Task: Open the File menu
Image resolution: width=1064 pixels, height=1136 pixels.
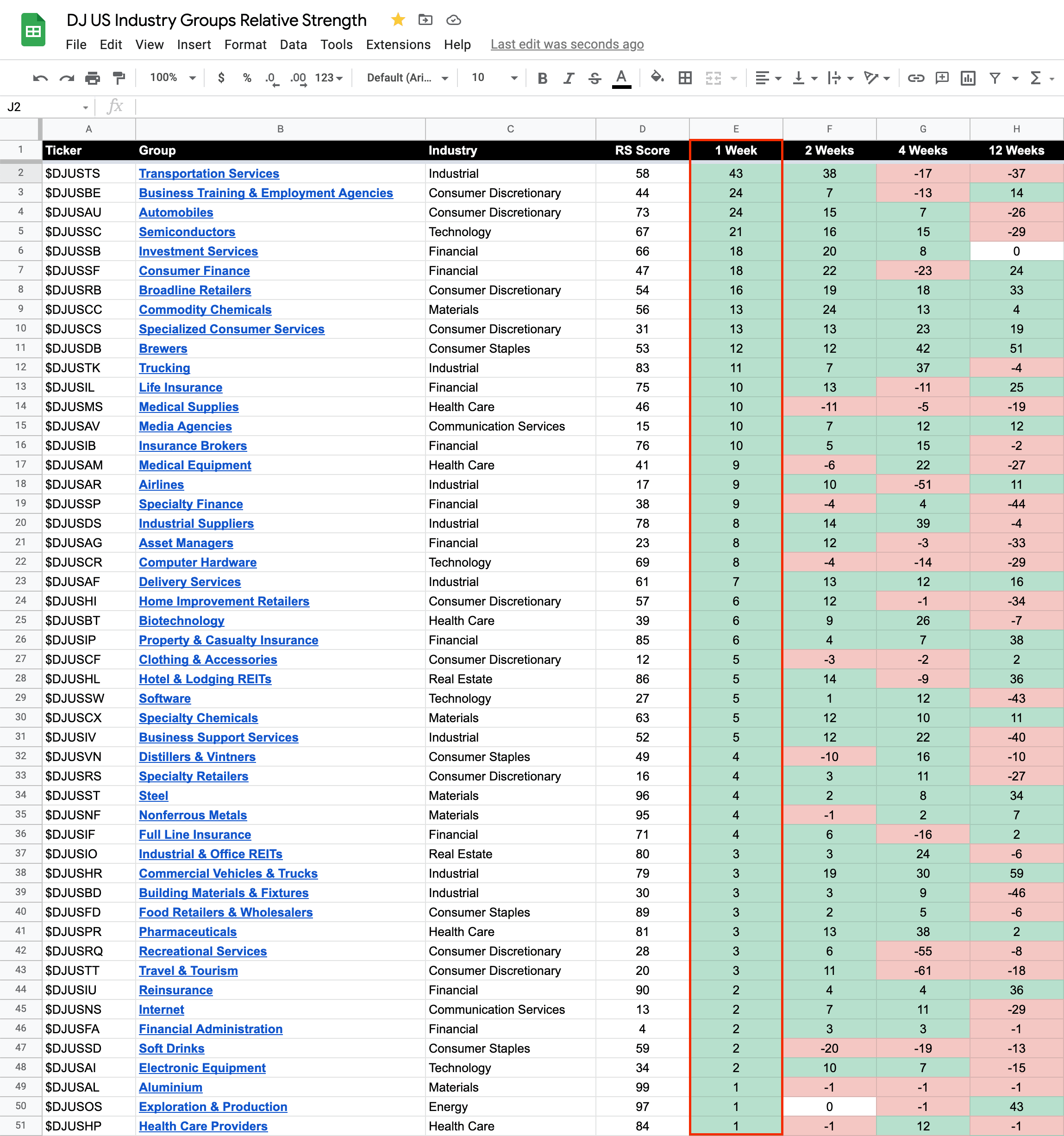Action: click(x=76, y=44)
